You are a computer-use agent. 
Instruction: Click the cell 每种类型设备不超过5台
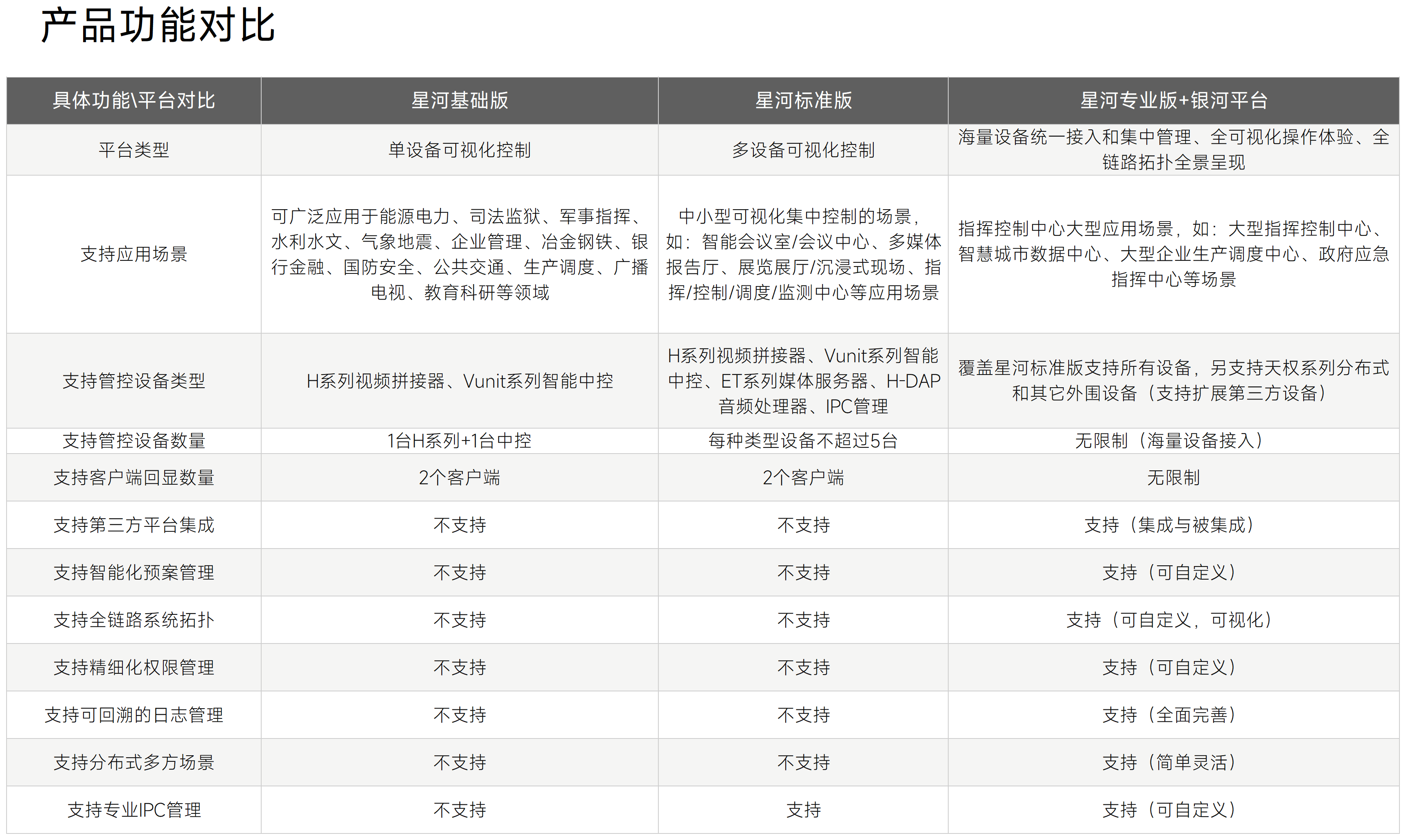coord(803,441)
